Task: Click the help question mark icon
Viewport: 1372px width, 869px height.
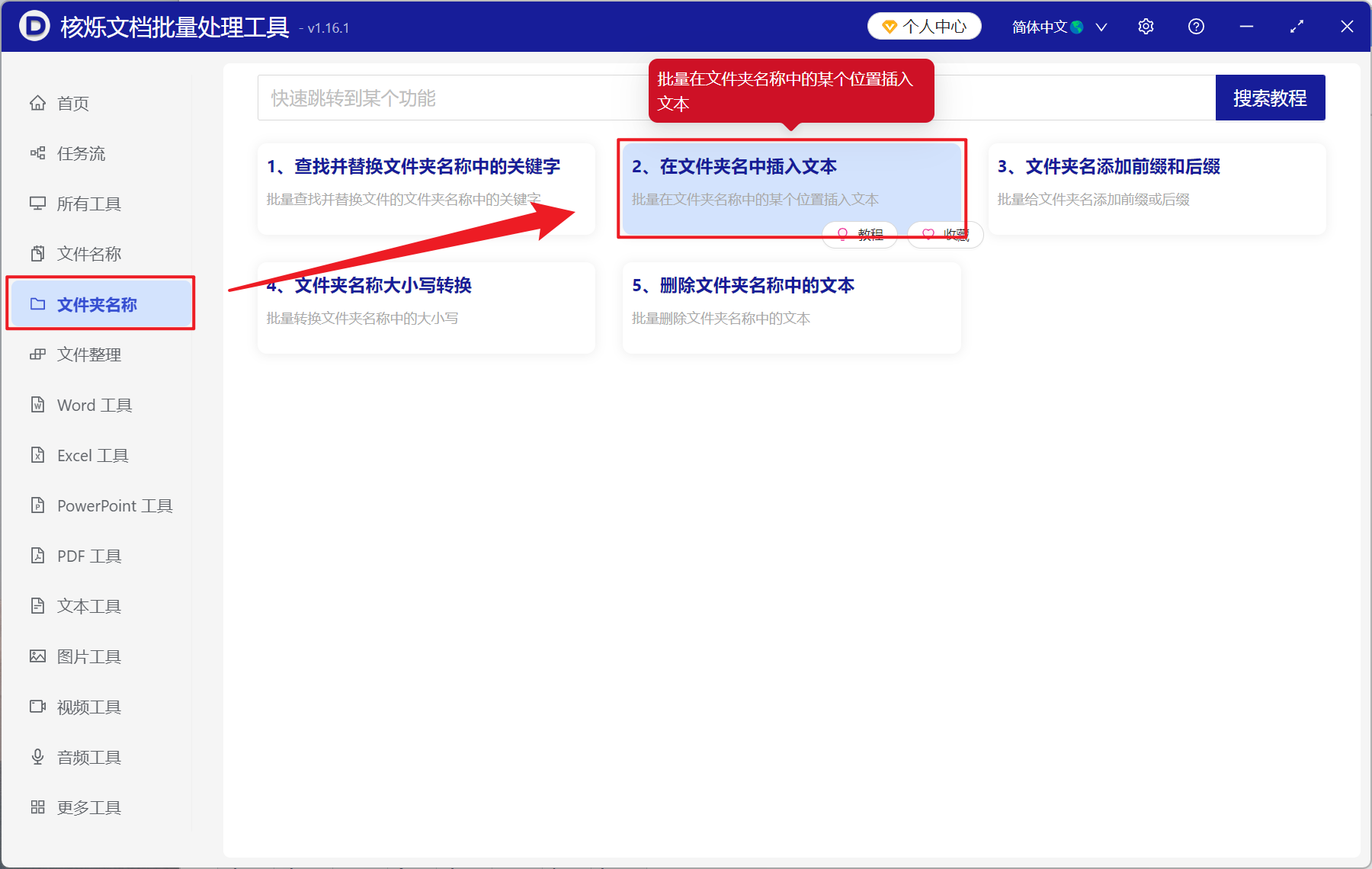Action: click(x=1195, y=26)
